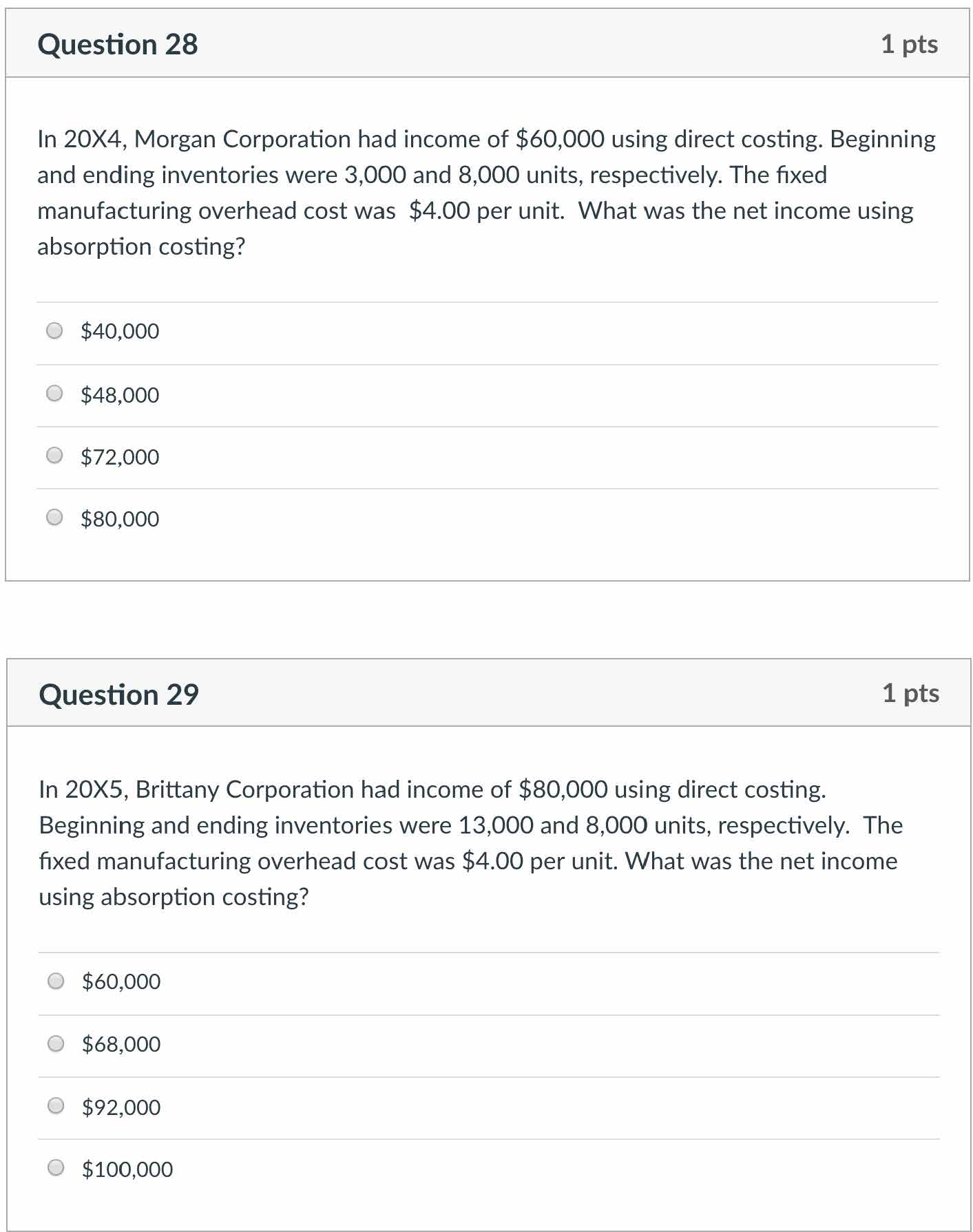Click the $48,000 answer label text
The width and height of the screenshot is (973, 1232).
tap(120, 395)
